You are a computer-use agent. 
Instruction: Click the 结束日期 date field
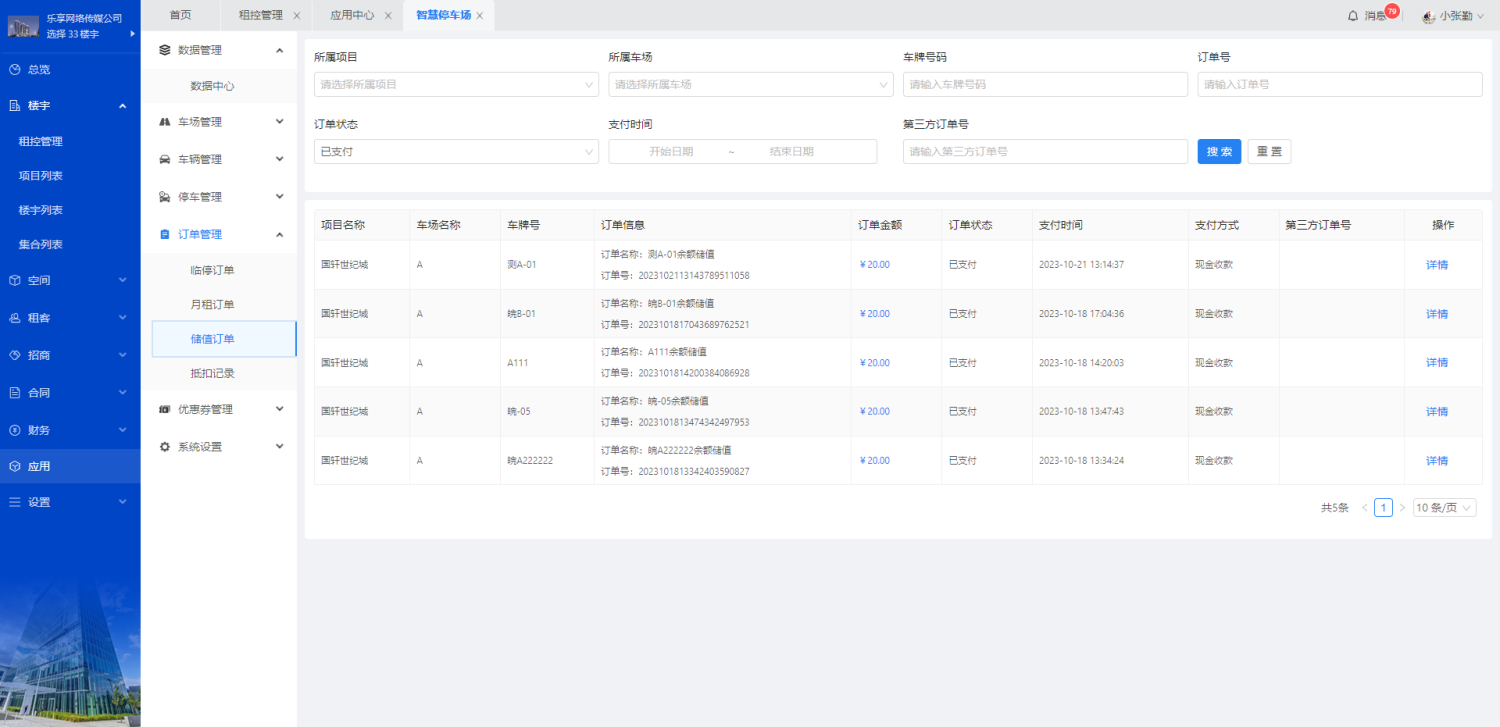pyautogui.click(x=791, y=152)
